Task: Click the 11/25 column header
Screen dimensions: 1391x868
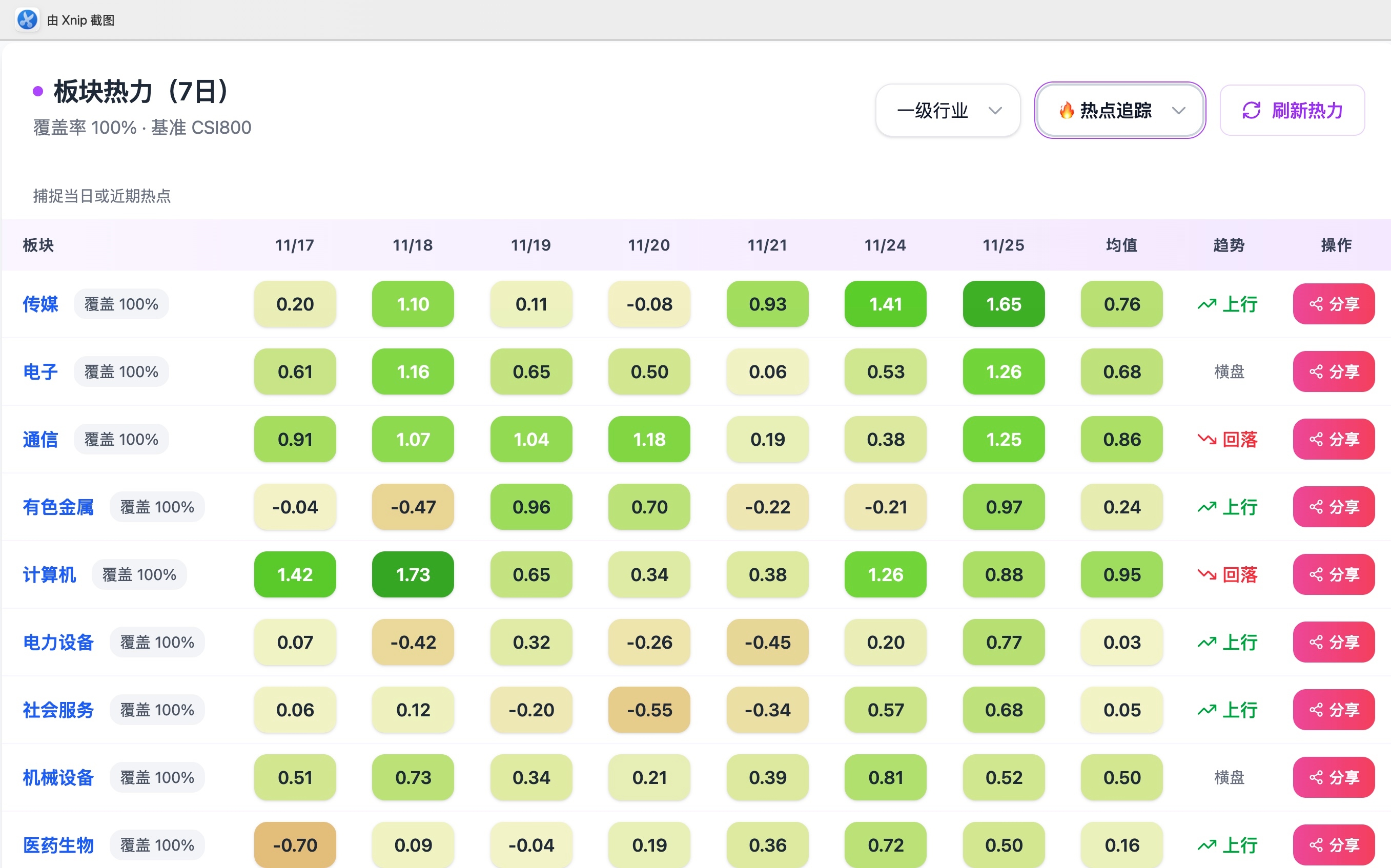Action: pyautogui.click(x=1003, y=246)
